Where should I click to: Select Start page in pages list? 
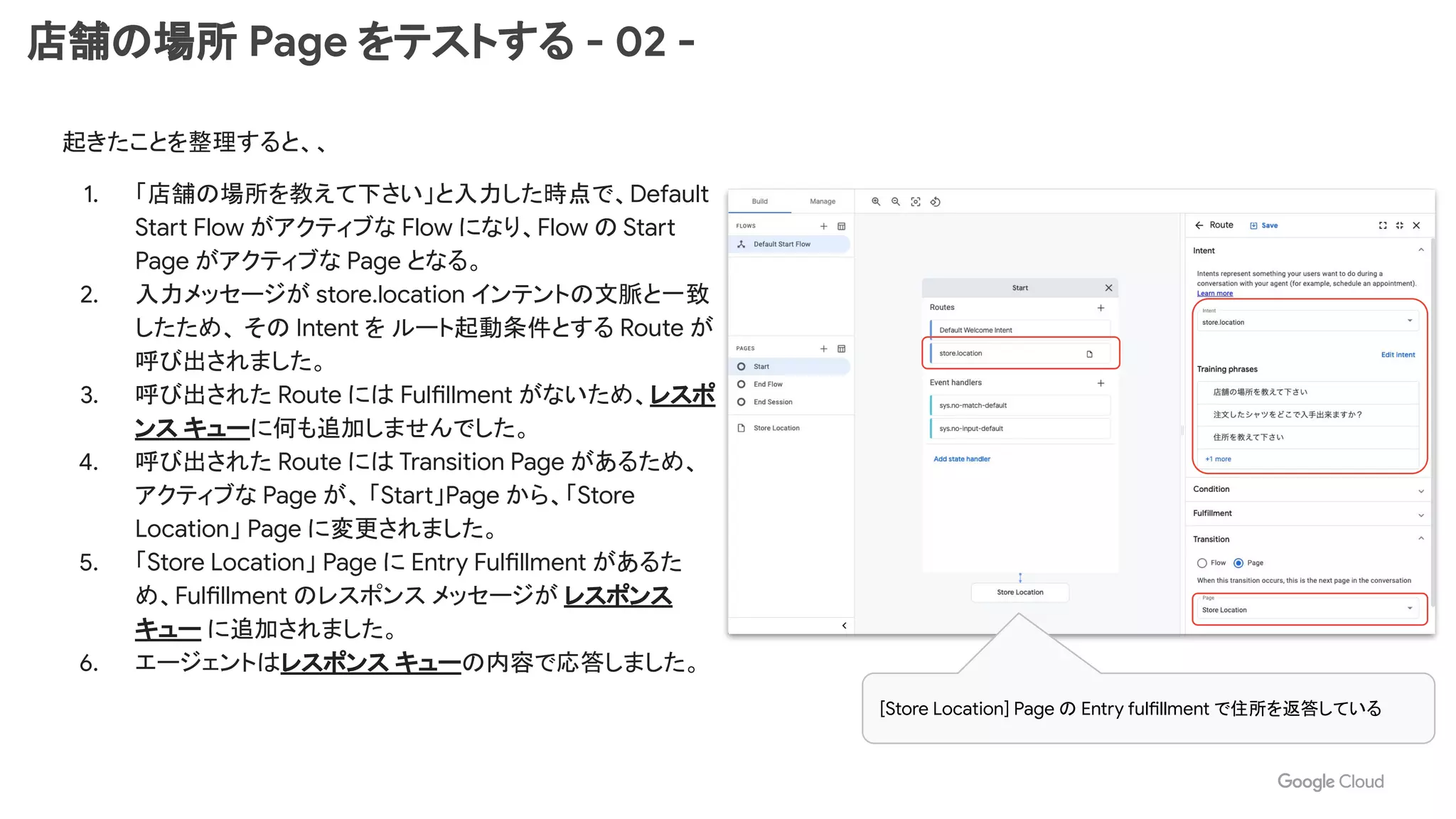click(791, 366)
